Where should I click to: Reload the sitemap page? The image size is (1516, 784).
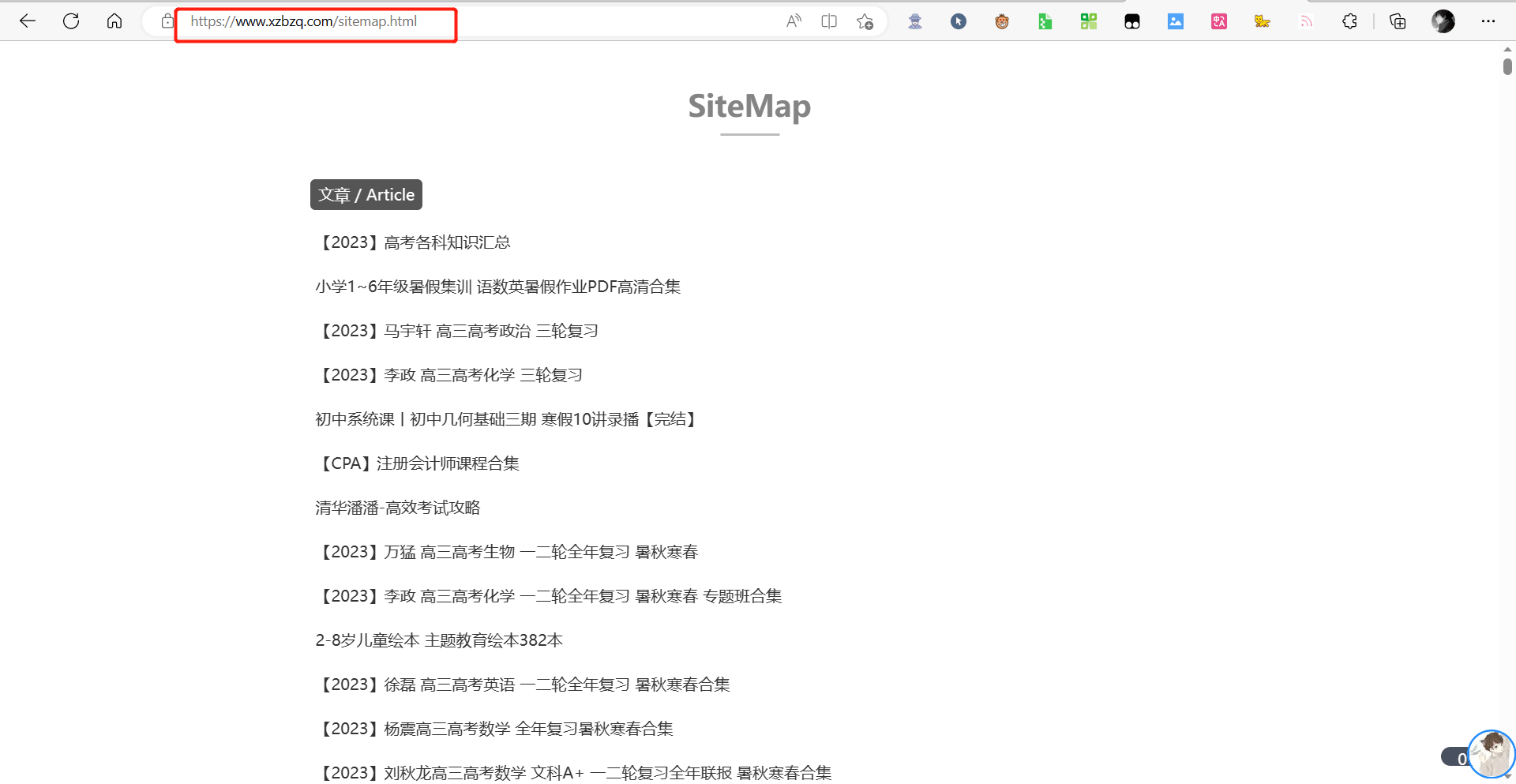coord(71,21)
